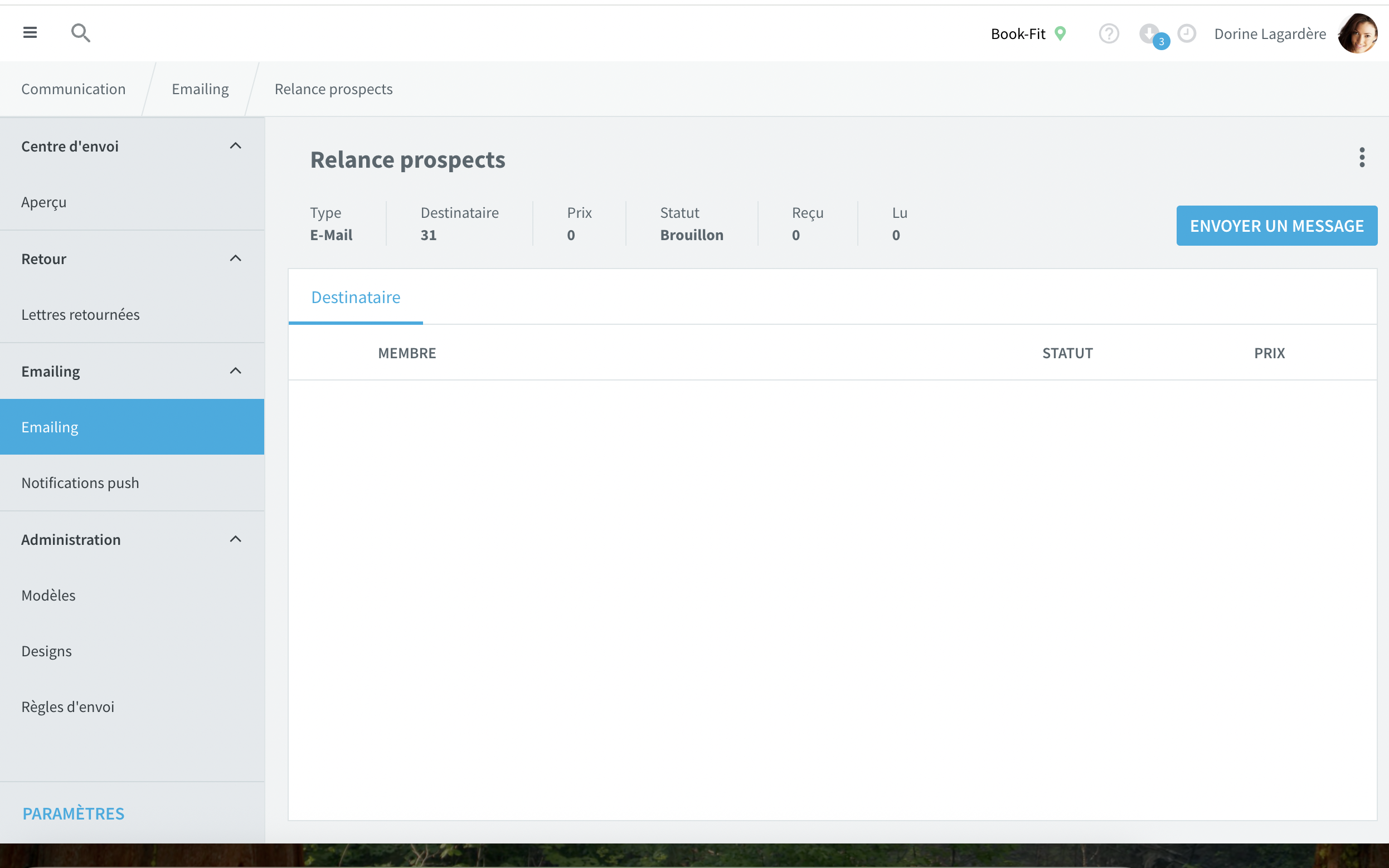Viewport: 1389px width, 868px height.
Task: Collapse the Retour section
Action: tap(235, 259)
